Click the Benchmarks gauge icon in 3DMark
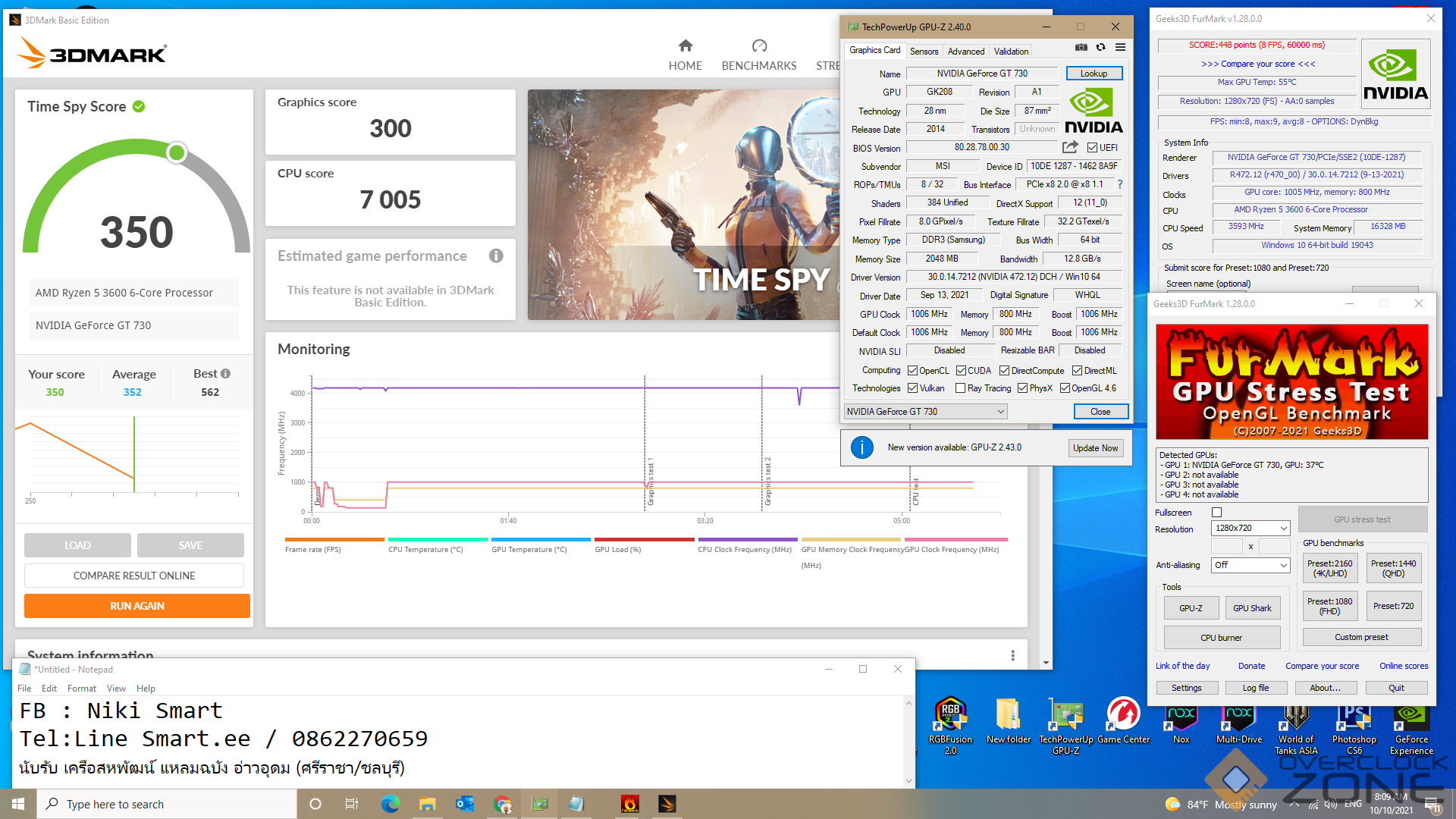Image resolution: width=1456 pixels, height=819 pixels. (759, 45)
